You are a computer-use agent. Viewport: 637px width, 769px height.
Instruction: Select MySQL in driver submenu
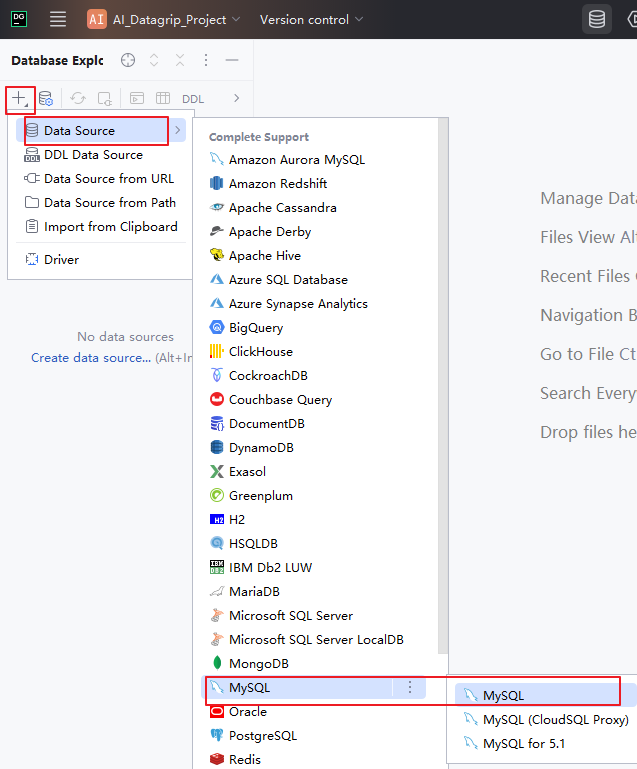tap(546, 695)
